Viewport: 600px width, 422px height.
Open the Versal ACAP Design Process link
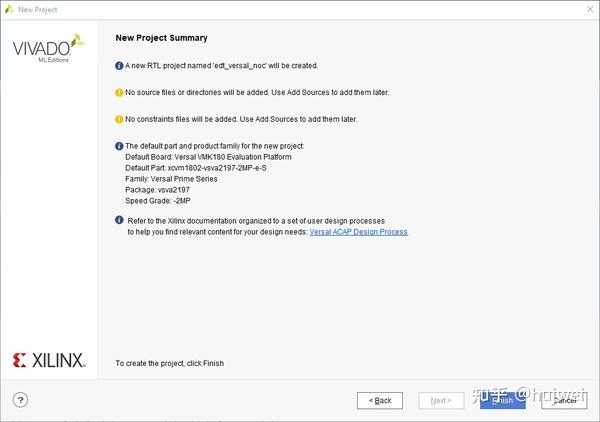pos(358,232)
